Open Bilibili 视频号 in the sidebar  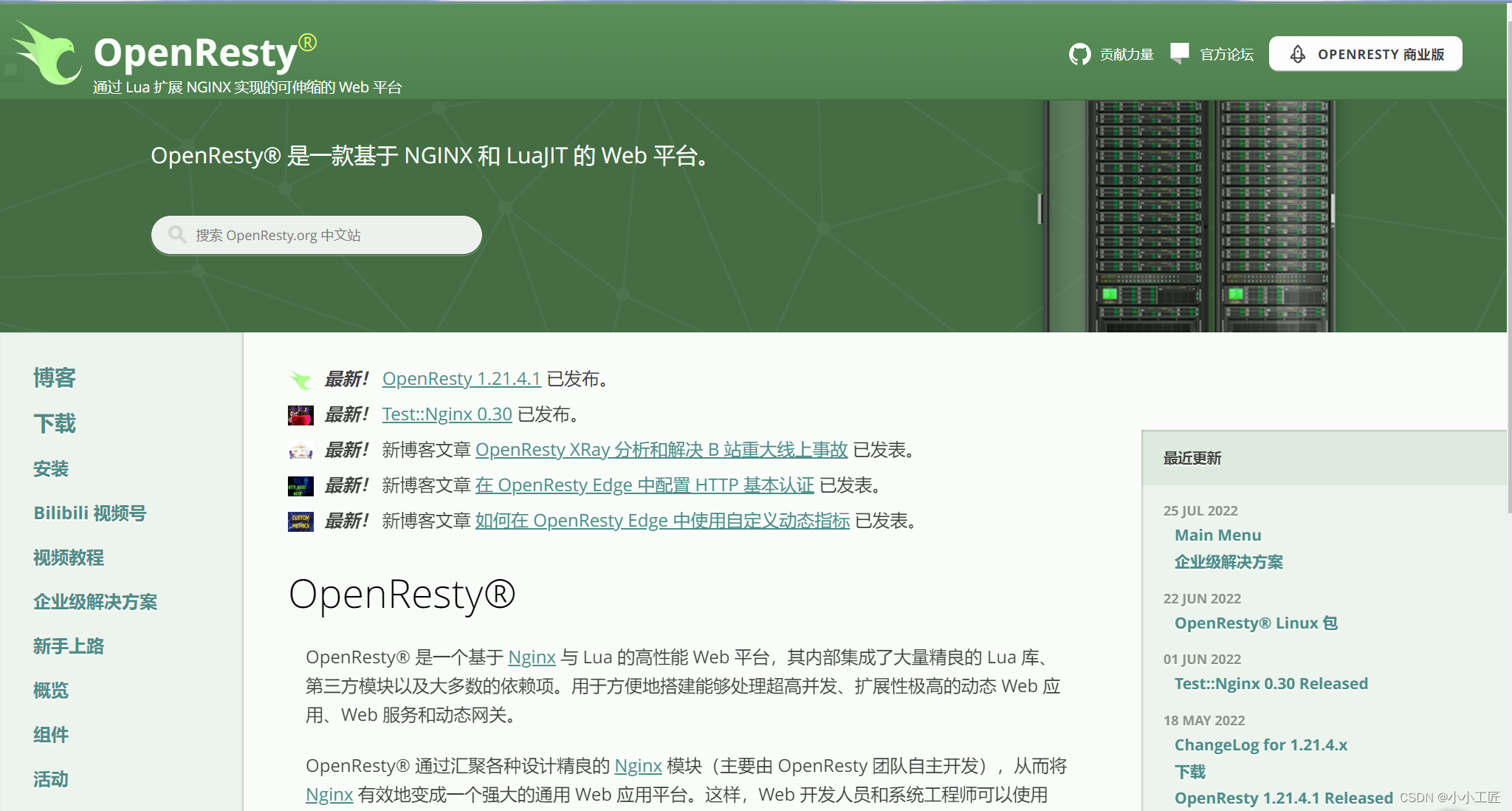click(90, 513)
